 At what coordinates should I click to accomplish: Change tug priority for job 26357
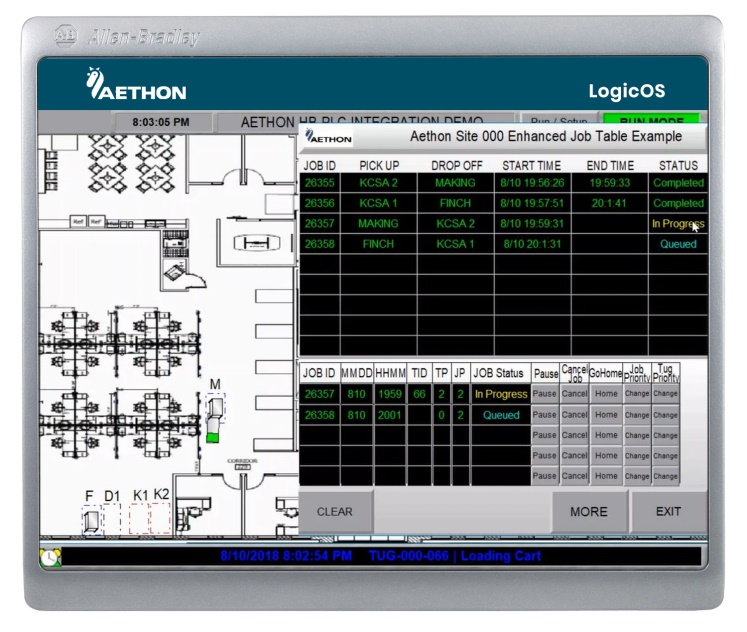tap(666, 394)
